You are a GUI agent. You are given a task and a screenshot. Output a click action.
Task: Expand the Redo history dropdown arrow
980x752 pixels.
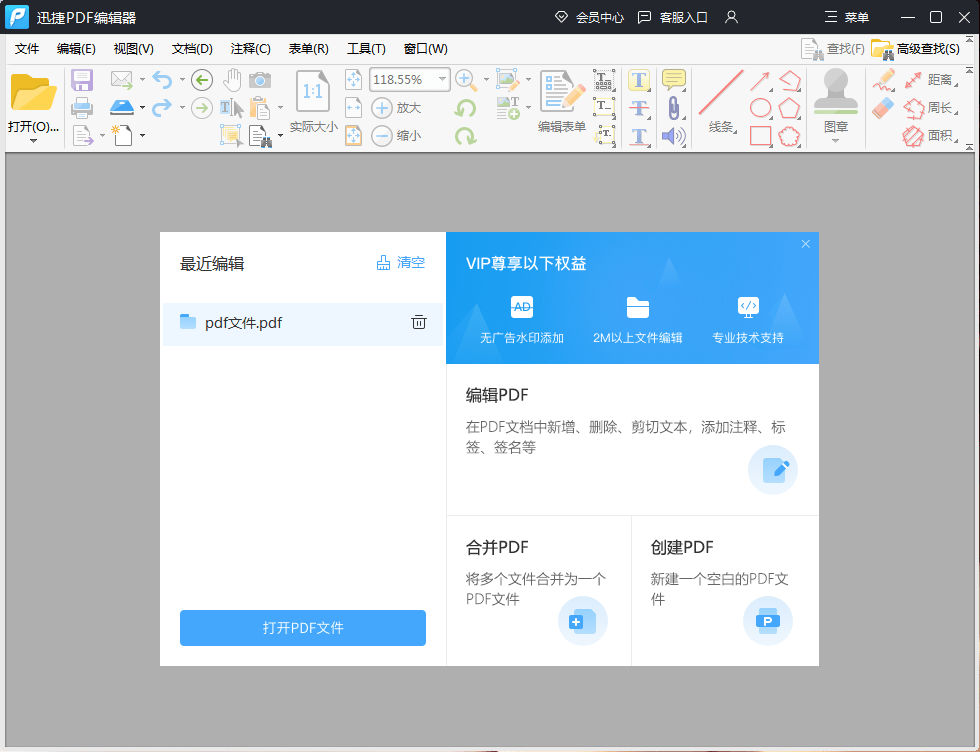point(182,108)
